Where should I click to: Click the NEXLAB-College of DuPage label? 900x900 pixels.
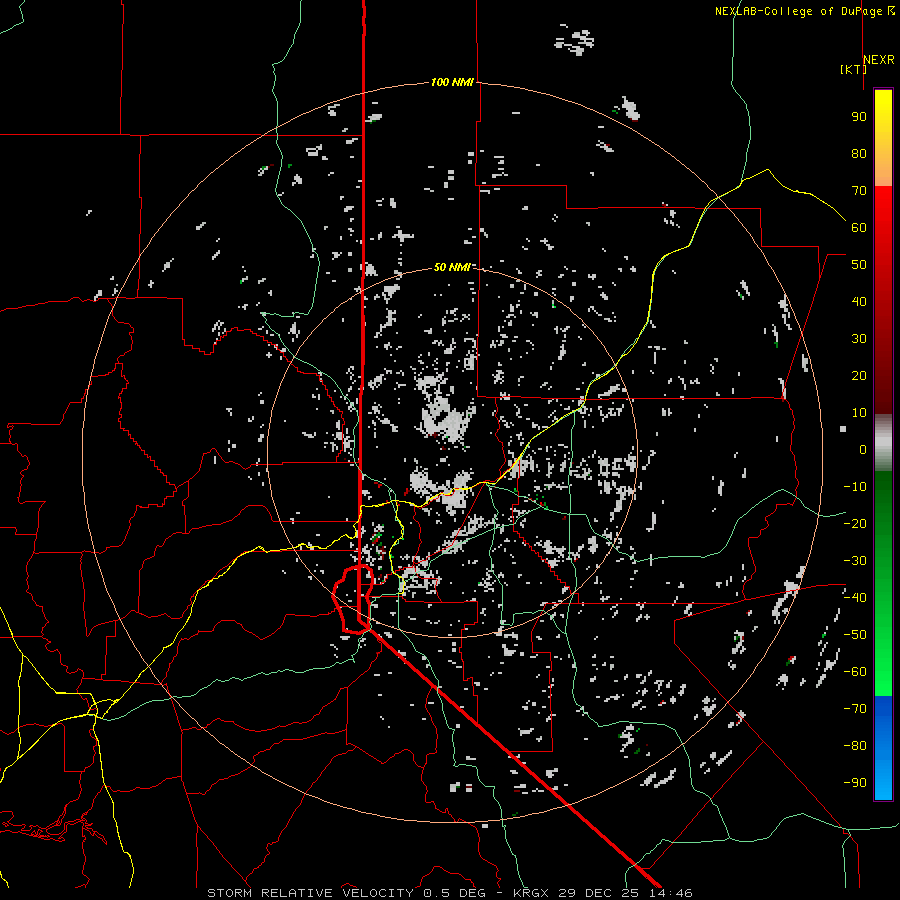798,11
